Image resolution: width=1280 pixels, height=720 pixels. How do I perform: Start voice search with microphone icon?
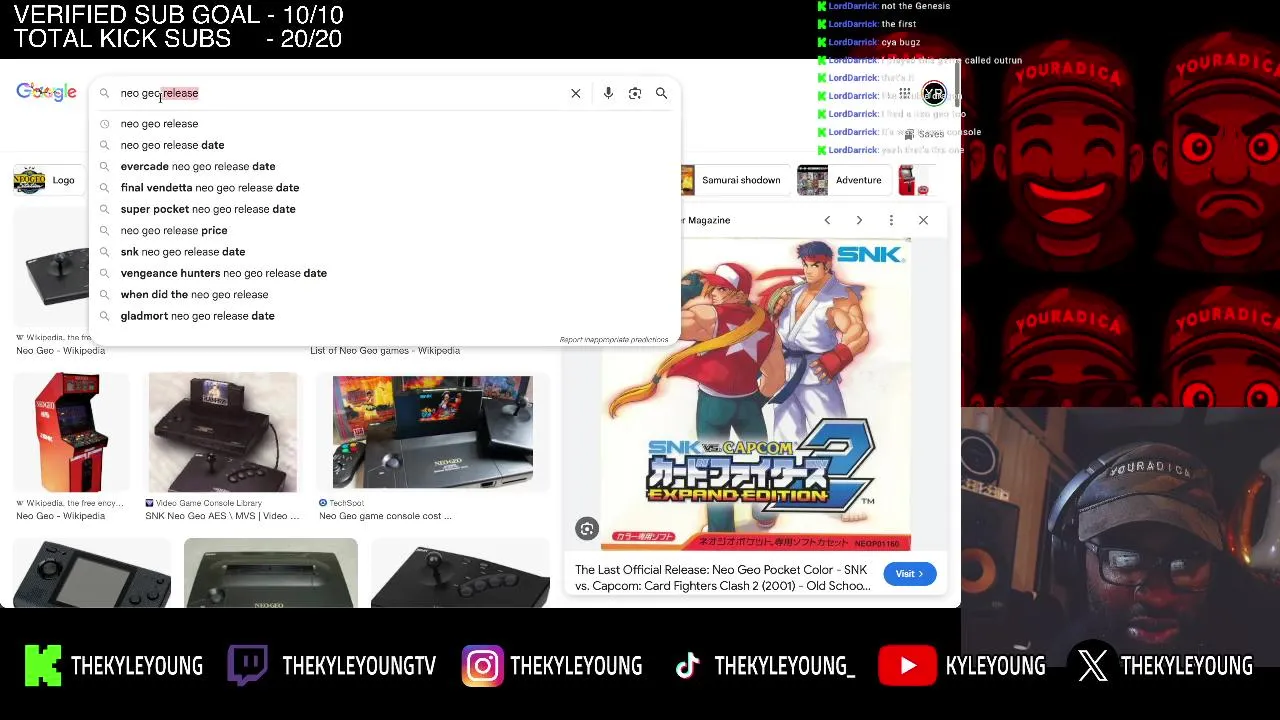tap(608, 93)
